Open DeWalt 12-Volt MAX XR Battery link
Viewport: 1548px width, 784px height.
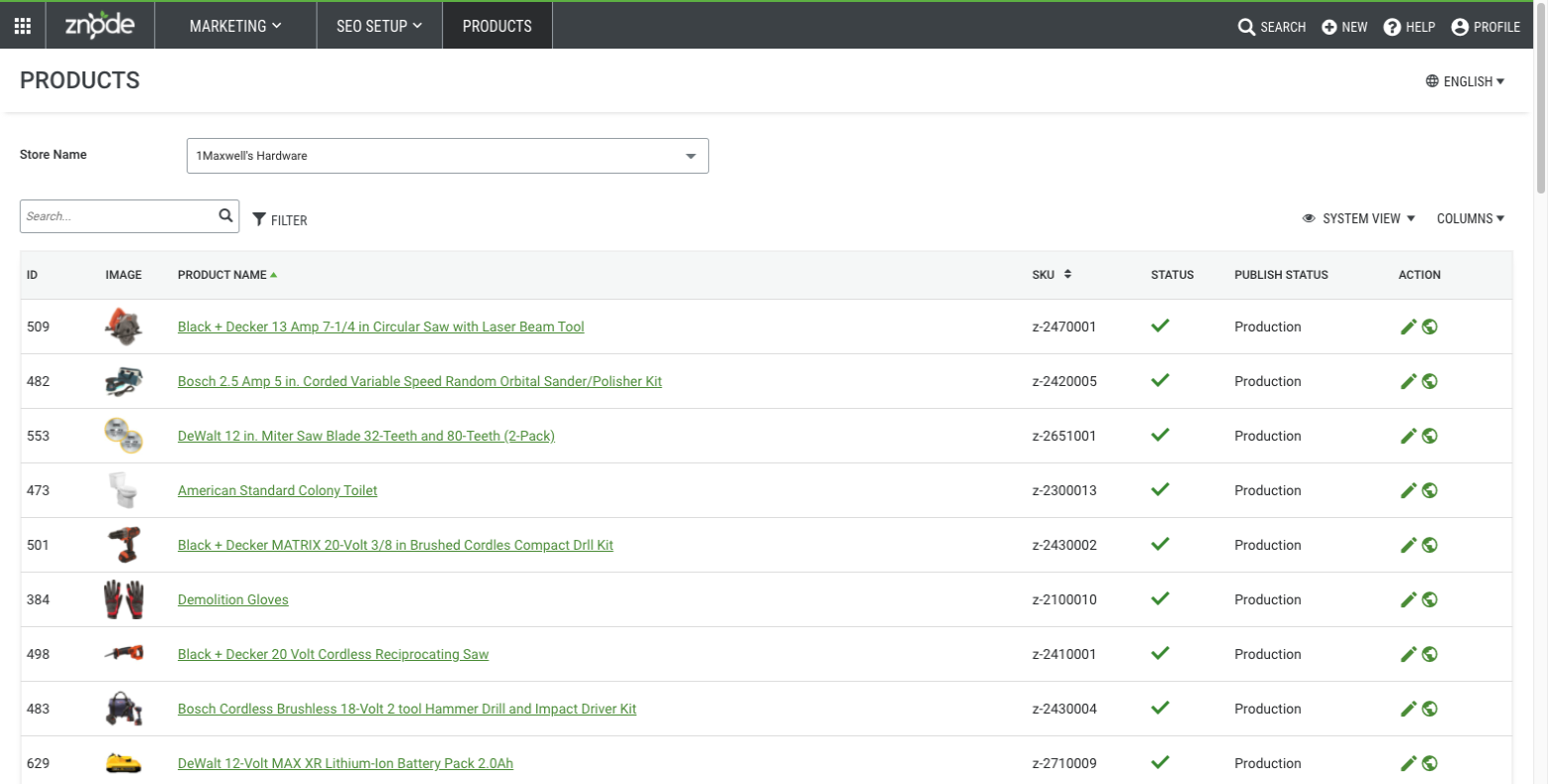point(346,763)
